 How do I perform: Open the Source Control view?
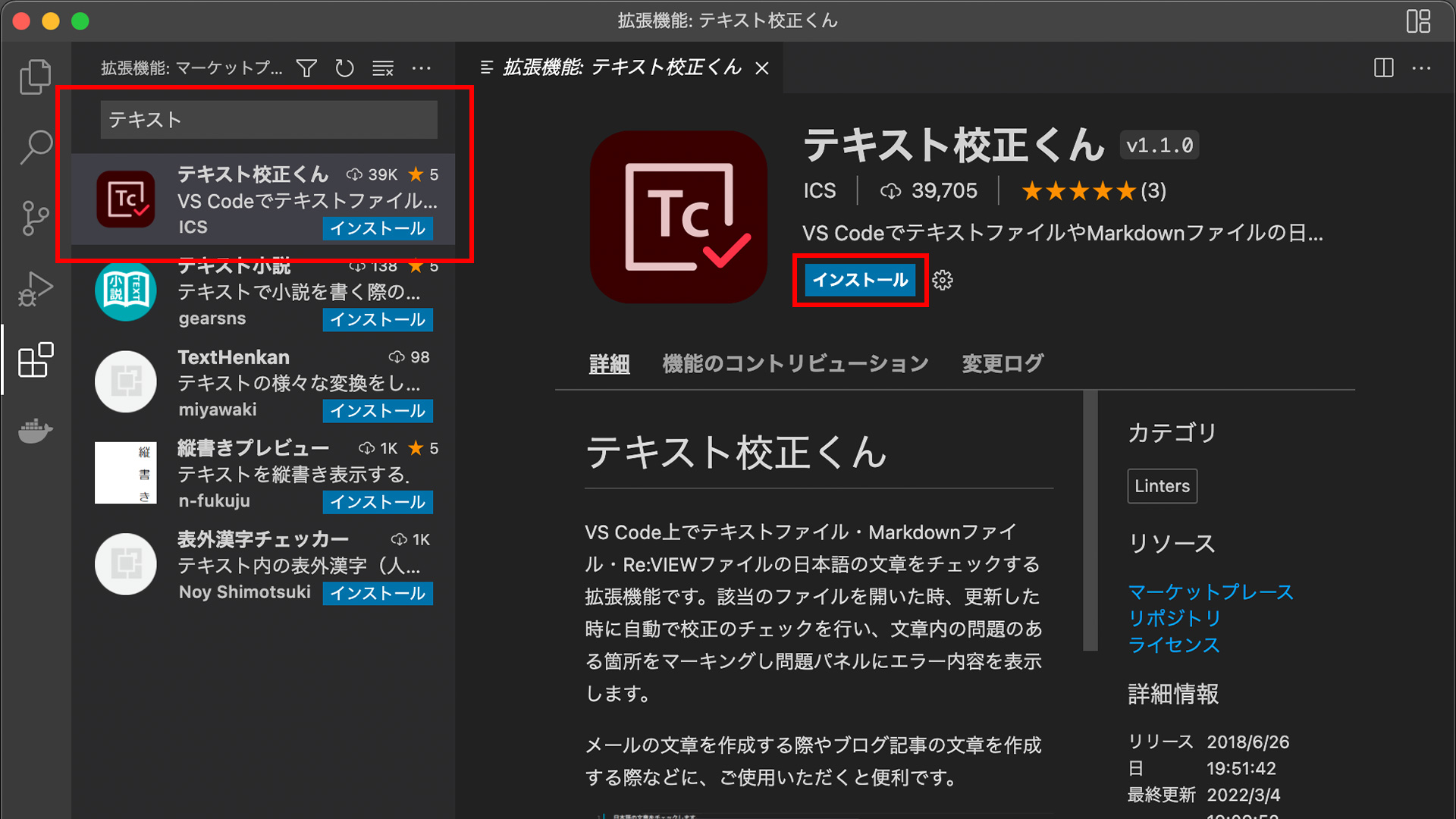coord(35,218)
